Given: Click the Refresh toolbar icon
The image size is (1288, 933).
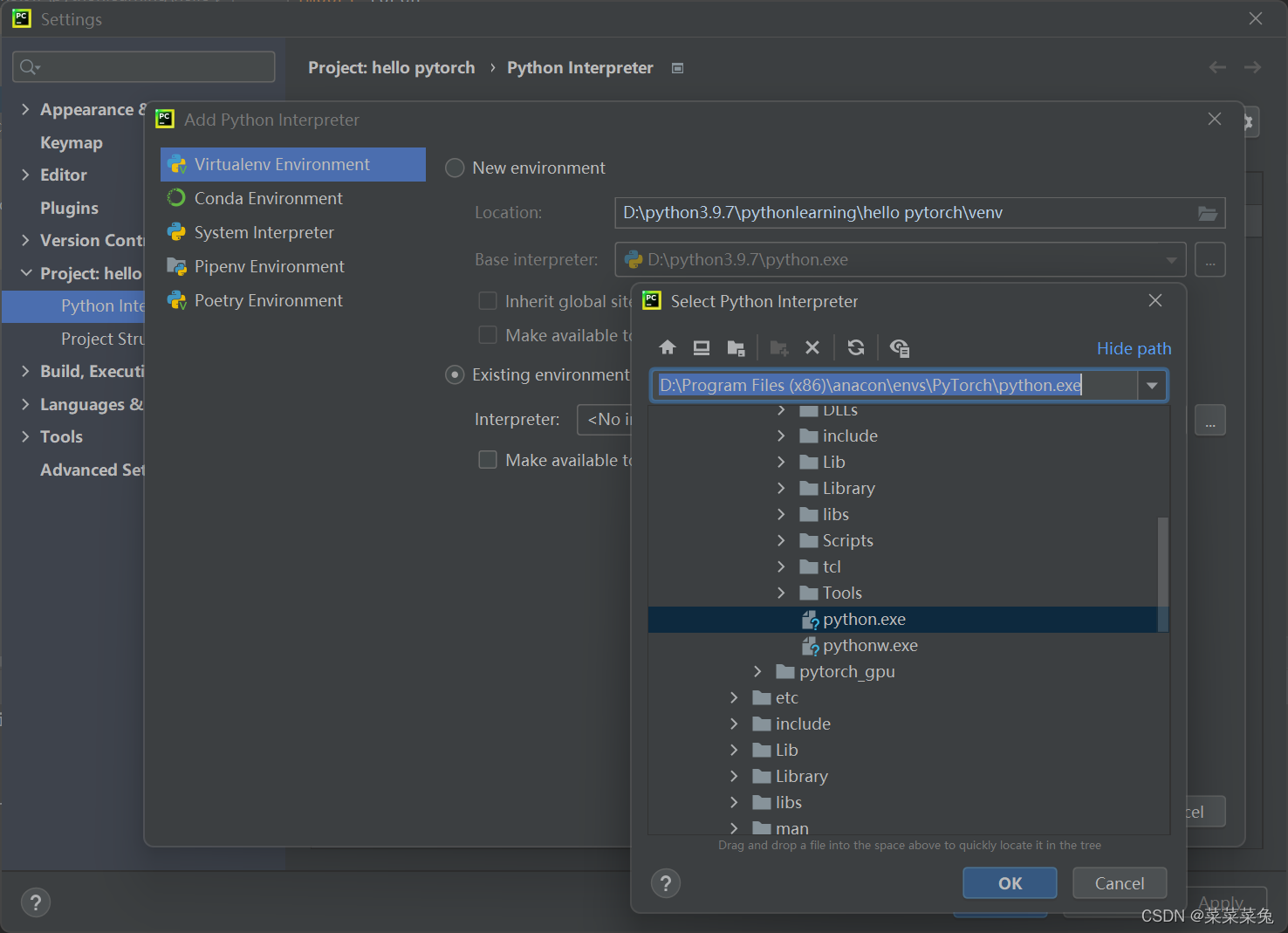Looking at the screenshot, I should pos(856,347).
